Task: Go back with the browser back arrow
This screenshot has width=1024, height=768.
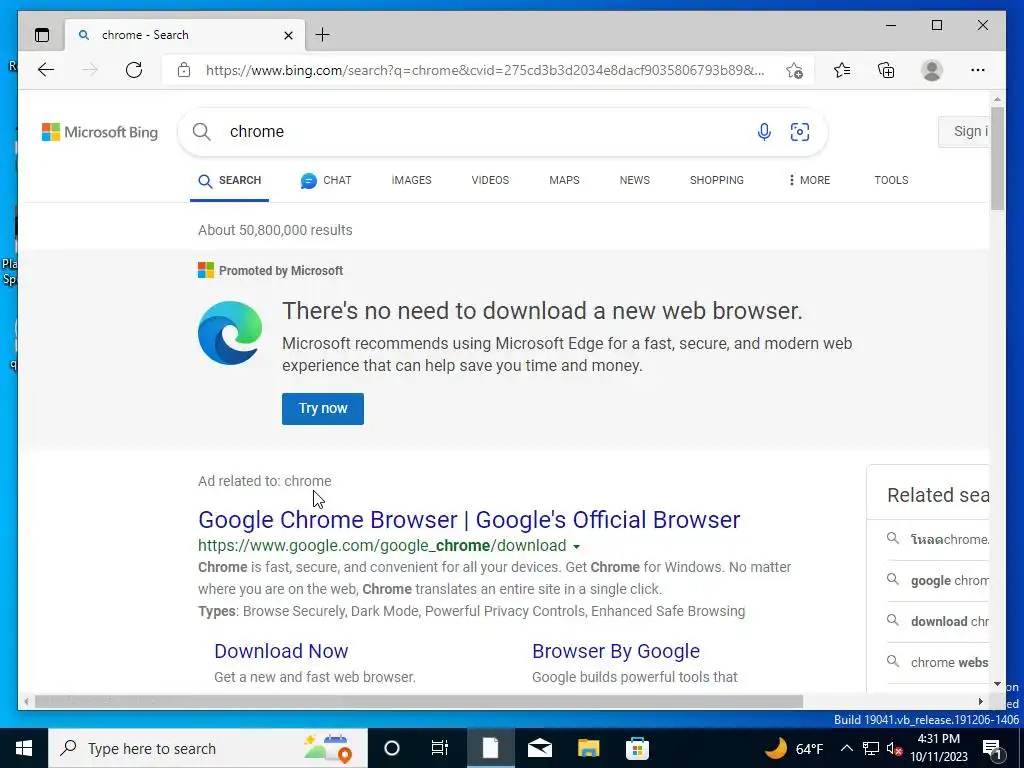Action: (46, 70)
